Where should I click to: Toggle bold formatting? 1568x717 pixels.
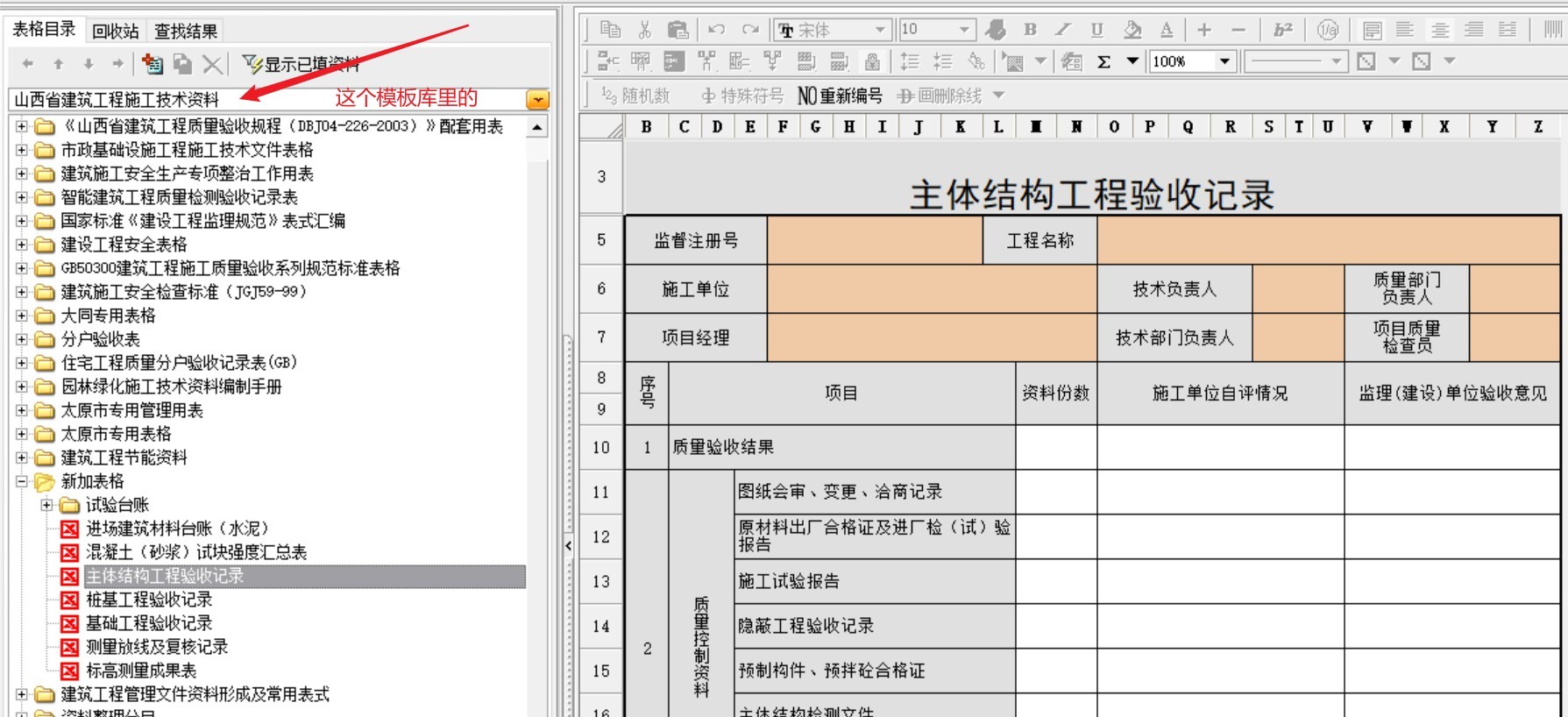(1031, 30)
